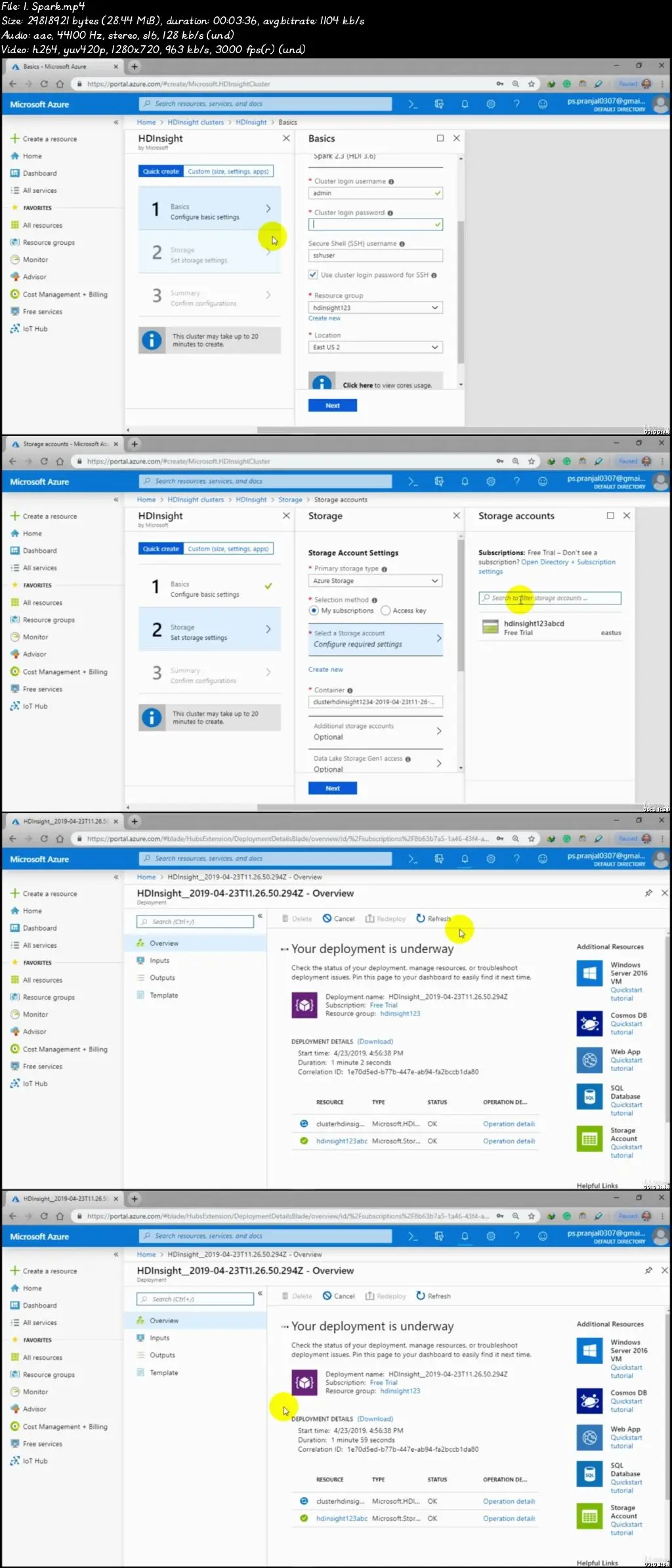Pin the deployment showing 1 minute 2 seconds
This screenshot has width=672, height=1568.
pyautogui.click(x=648, y=893)
